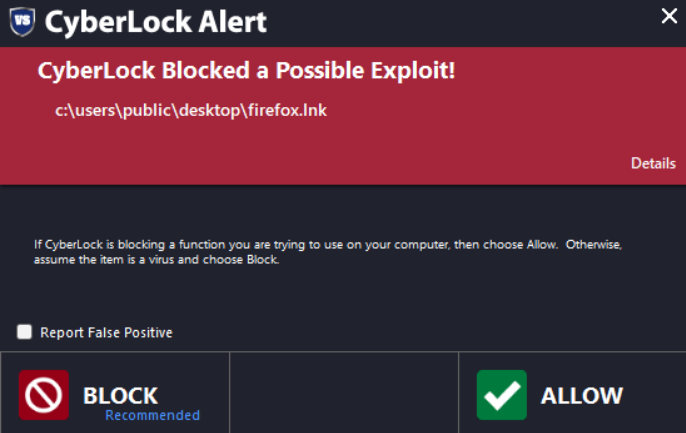
Task: Click dark empty area above the instruction text
Action: point(340,208)
